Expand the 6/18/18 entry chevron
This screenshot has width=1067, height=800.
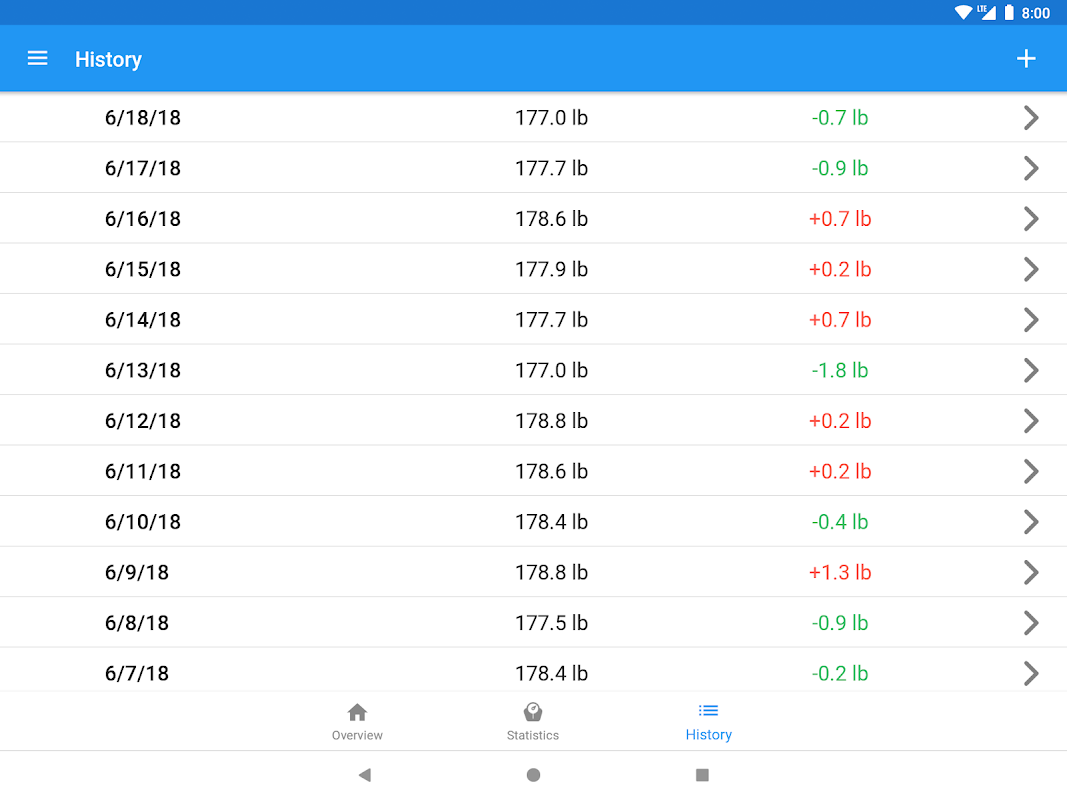pyautogui.click(x=1031, y=118)
